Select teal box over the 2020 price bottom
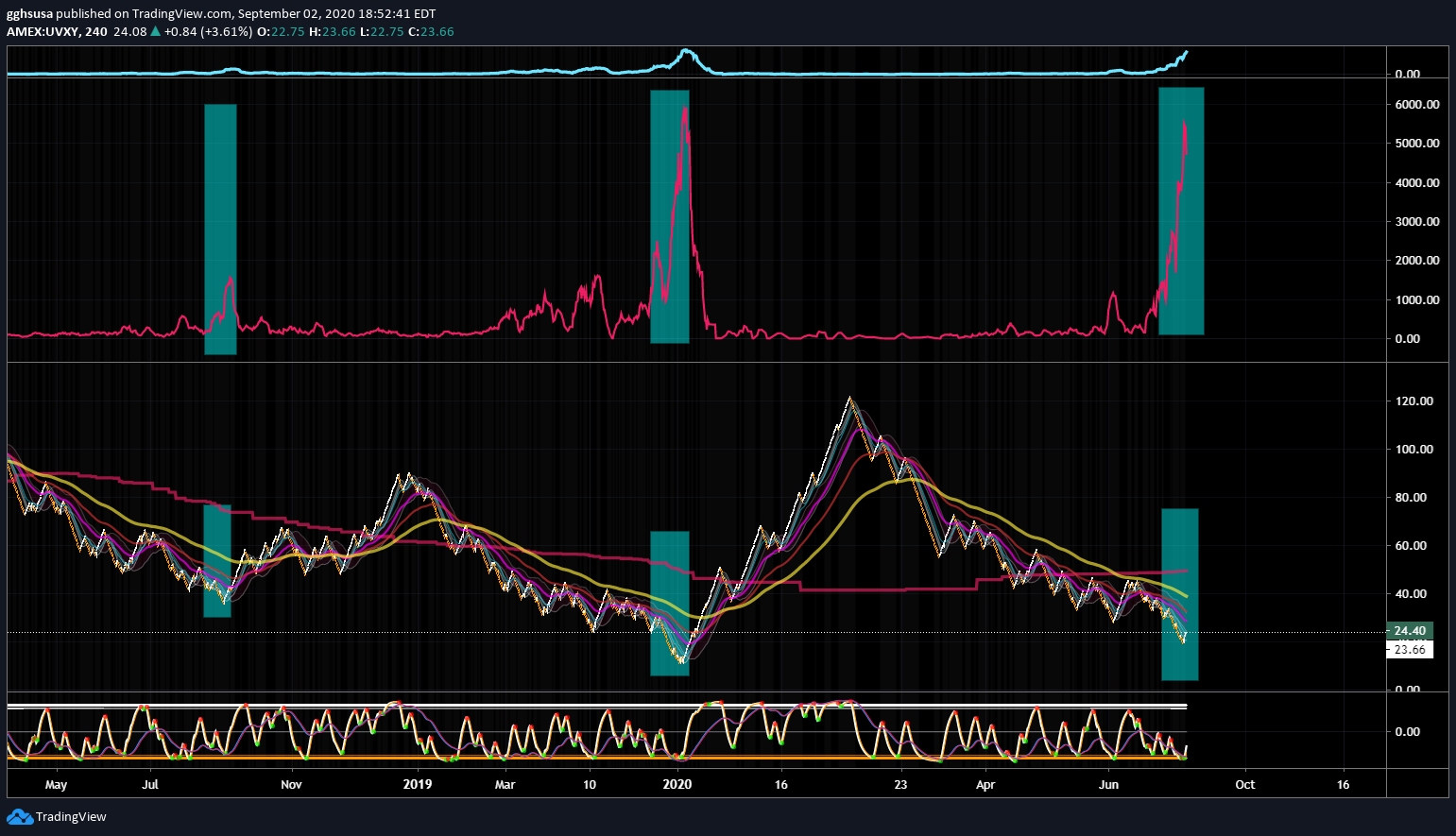The height and width of the screenshot is (836, 1456). pyautogui.click(x=670, y=604)
